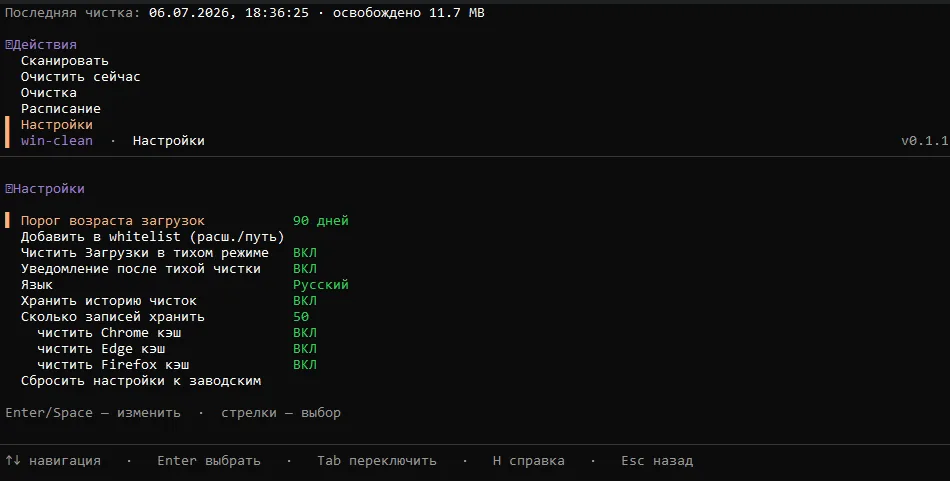Image resolution: width=950 pixels, height=481 pixels.
Task: Open the Расписание menu entry
Action: point(61,109)
